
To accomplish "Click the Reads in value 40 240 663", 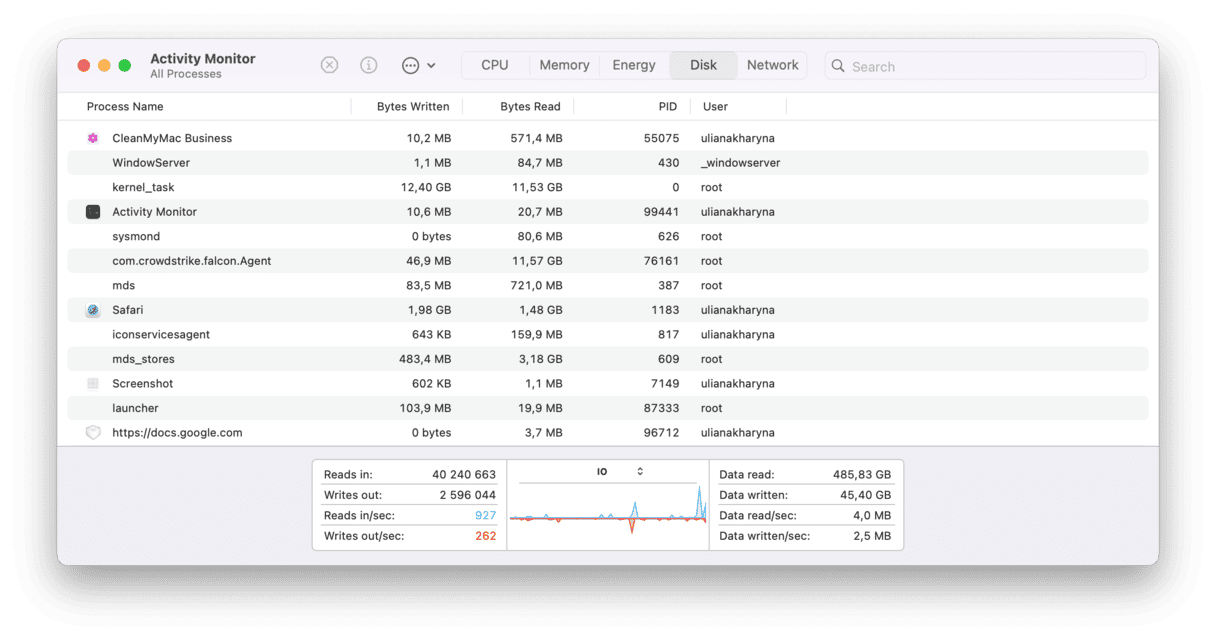I will [464, 475].
